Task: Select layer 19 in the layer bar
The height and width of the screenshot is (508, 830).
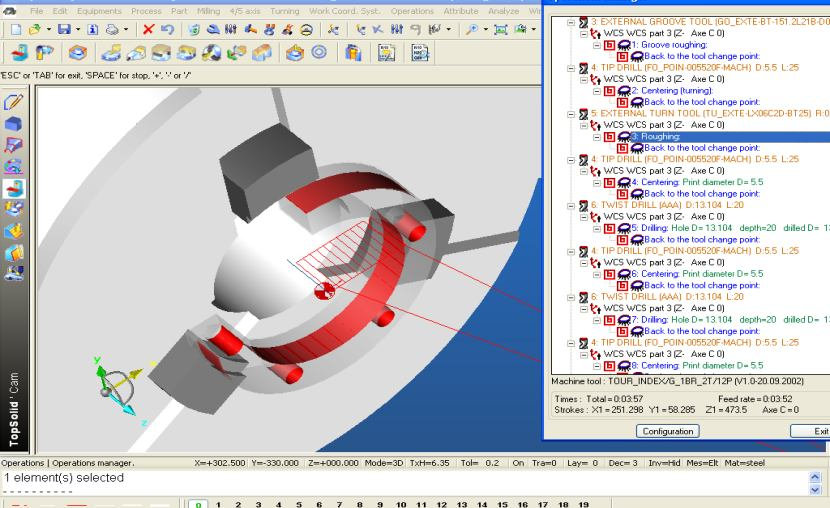Action: click(583, 504)
